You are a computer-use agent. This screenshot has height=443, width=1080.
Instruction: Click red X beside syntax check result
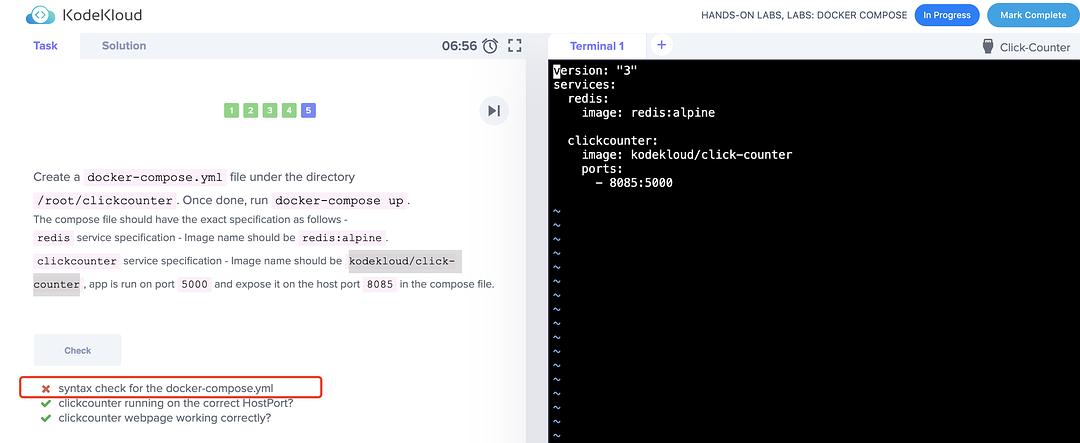(x=46, y=388)
